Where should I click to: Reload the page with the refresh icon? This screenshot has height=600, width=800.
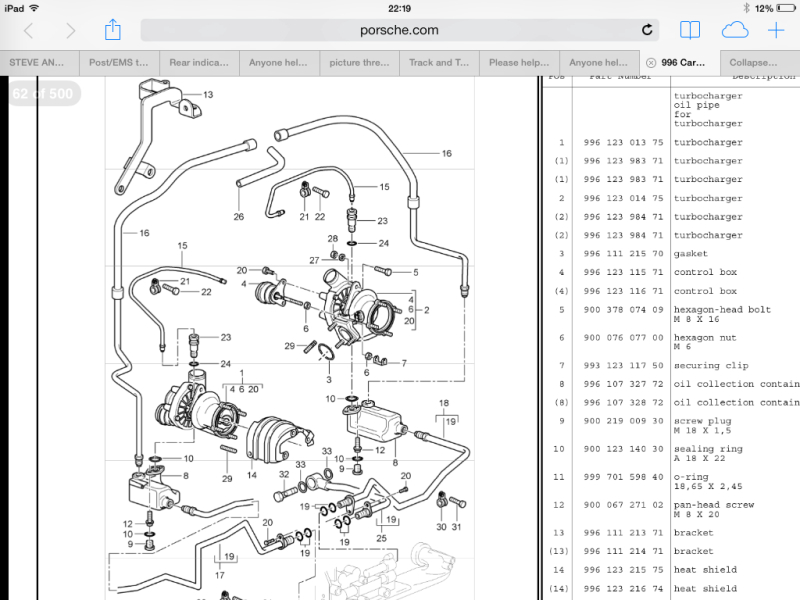click(647, 30)
